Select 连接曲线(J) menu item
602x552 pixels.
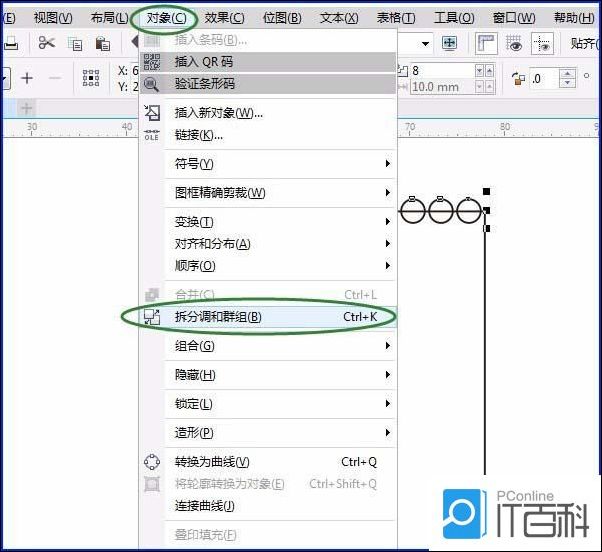click(268, 506)
